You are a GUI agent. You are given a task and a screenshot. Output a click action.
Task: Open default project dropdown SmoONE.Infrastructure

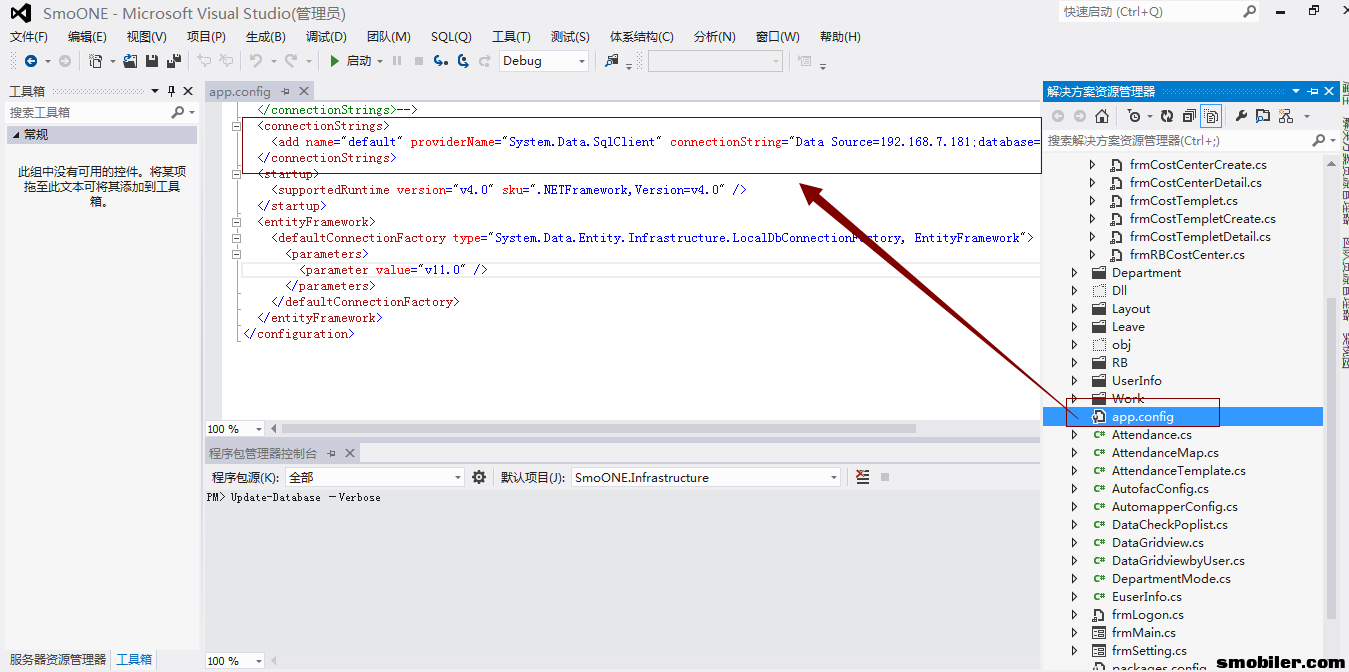tap(705, 477)
